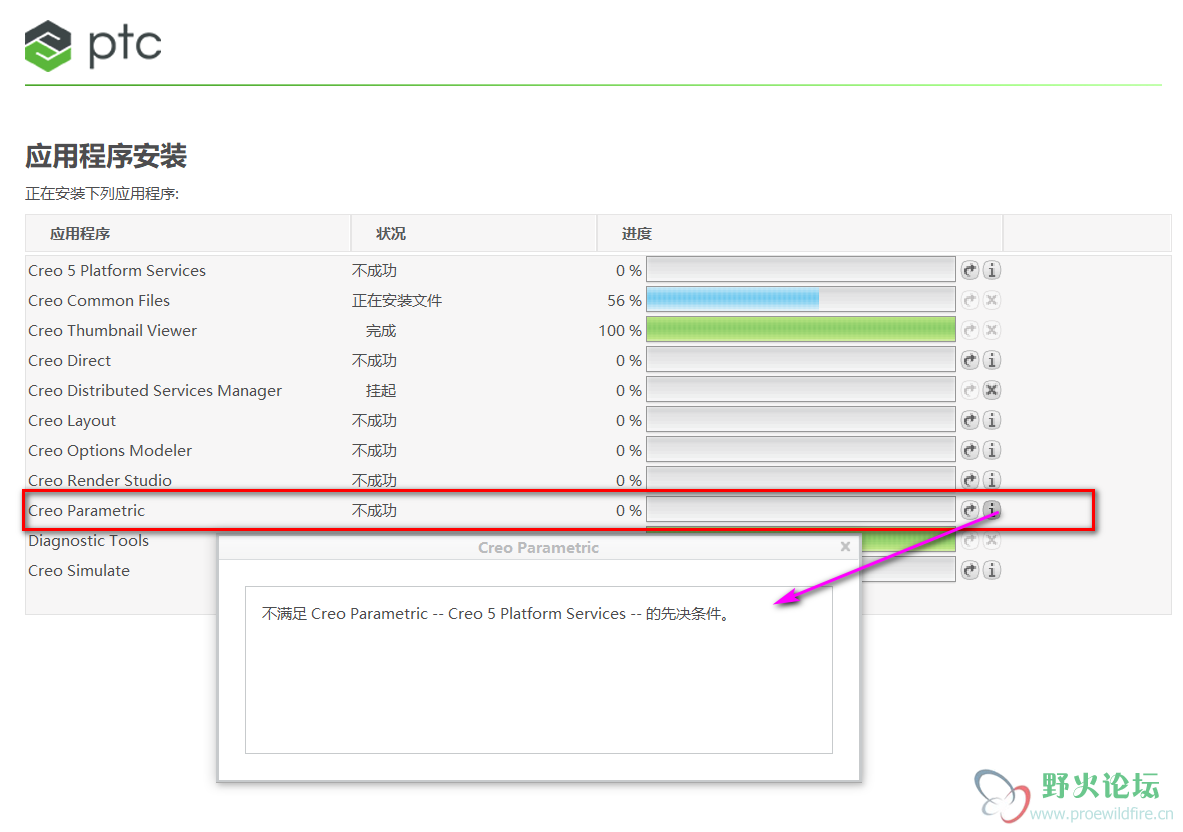Select the Creo Render Studio row name
The width and height of the screenshot is (1183, 832).
tap(100, 480)
